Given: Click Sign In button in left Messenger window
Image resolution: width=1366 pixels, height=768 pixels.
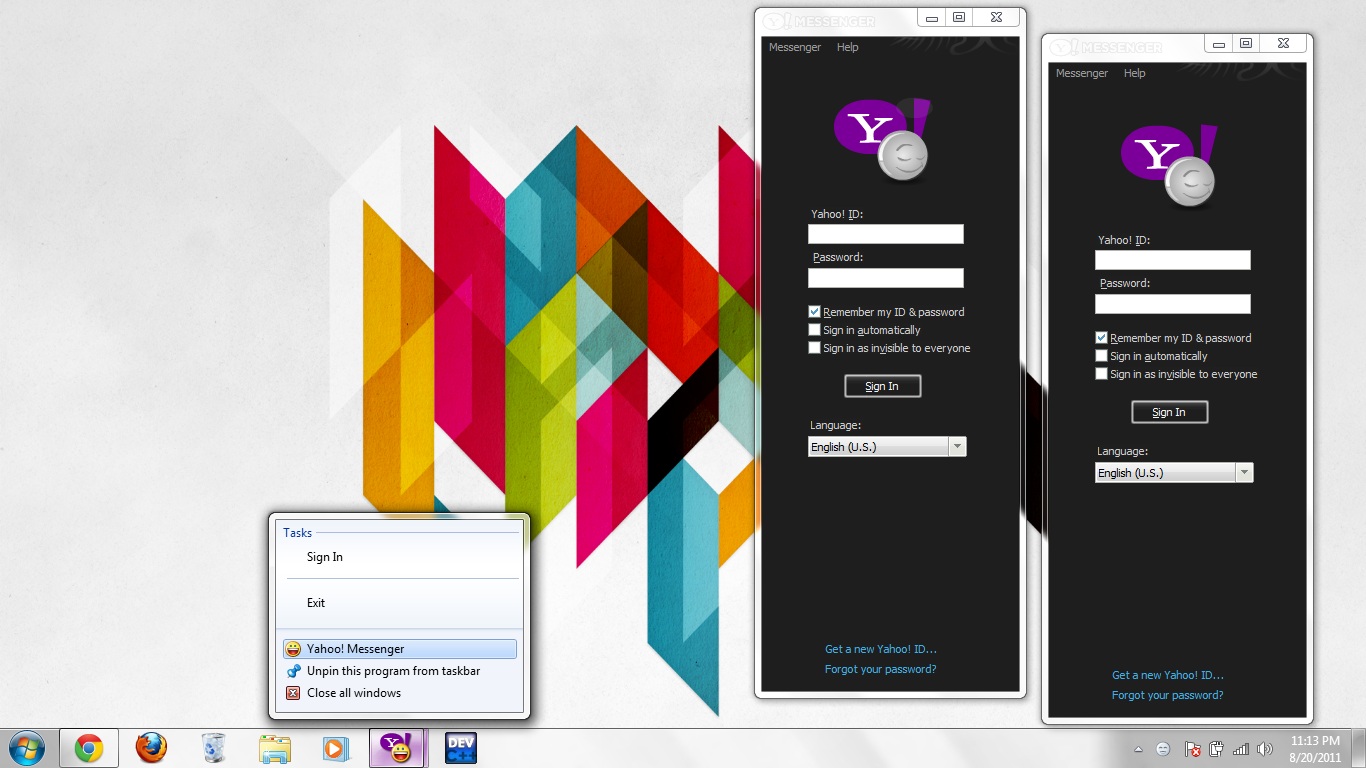Looking at the screenshot, I should 882,386.
